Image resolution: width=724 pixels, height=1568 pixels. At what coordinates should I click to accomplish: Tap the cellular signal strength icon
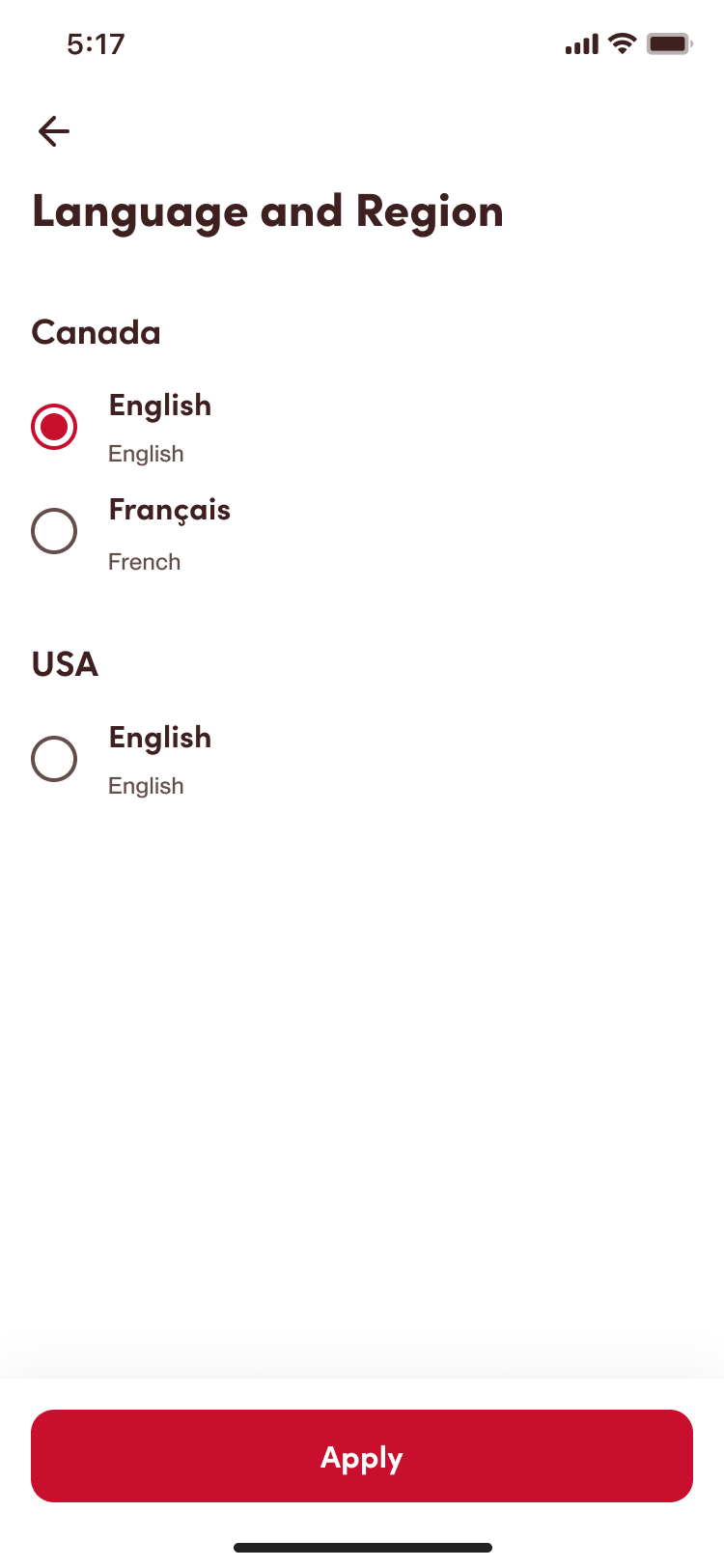(x=581, y=44)
